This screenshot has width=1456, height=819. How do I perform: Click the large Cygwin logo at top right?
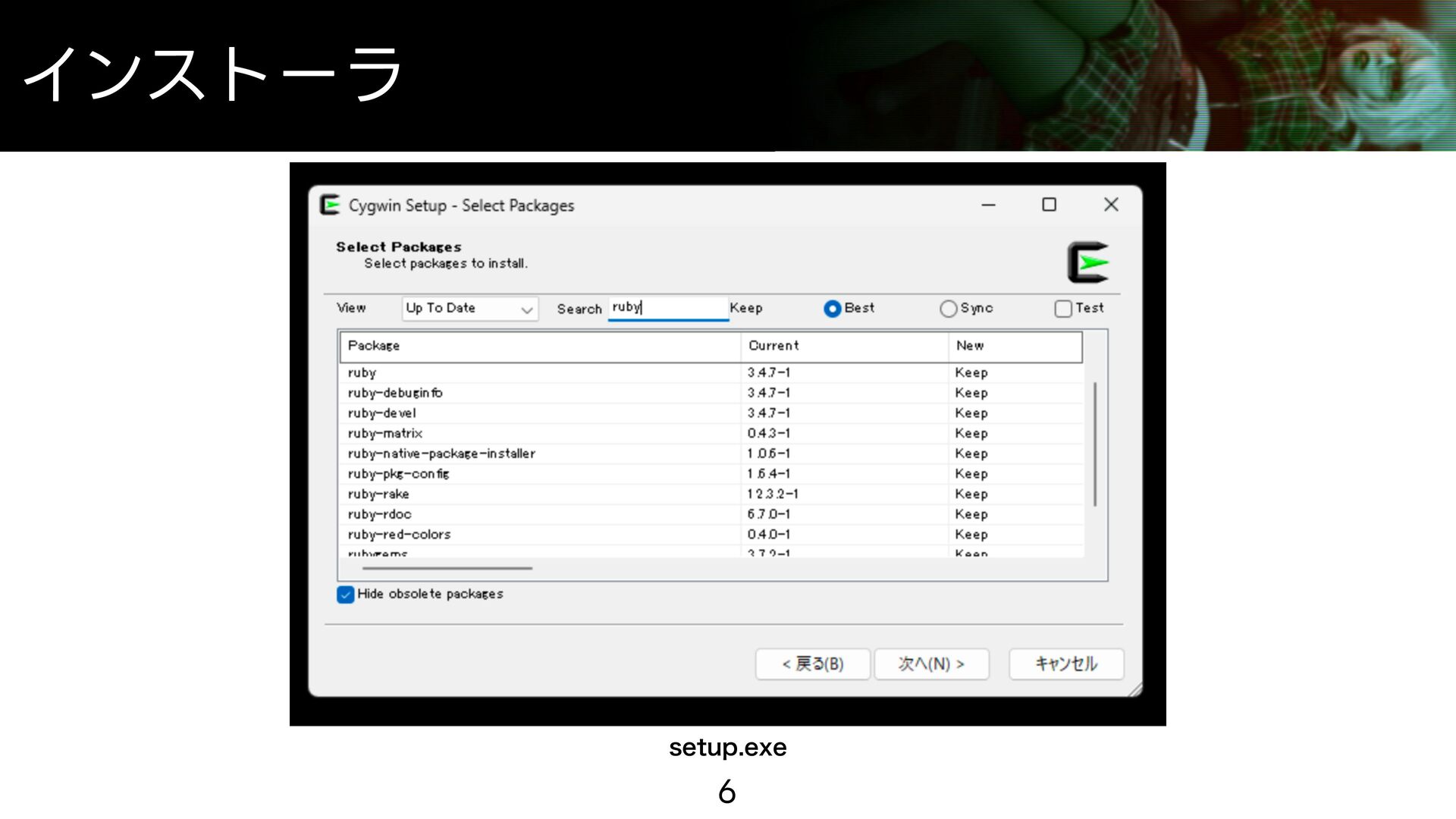pos(1088,263)
